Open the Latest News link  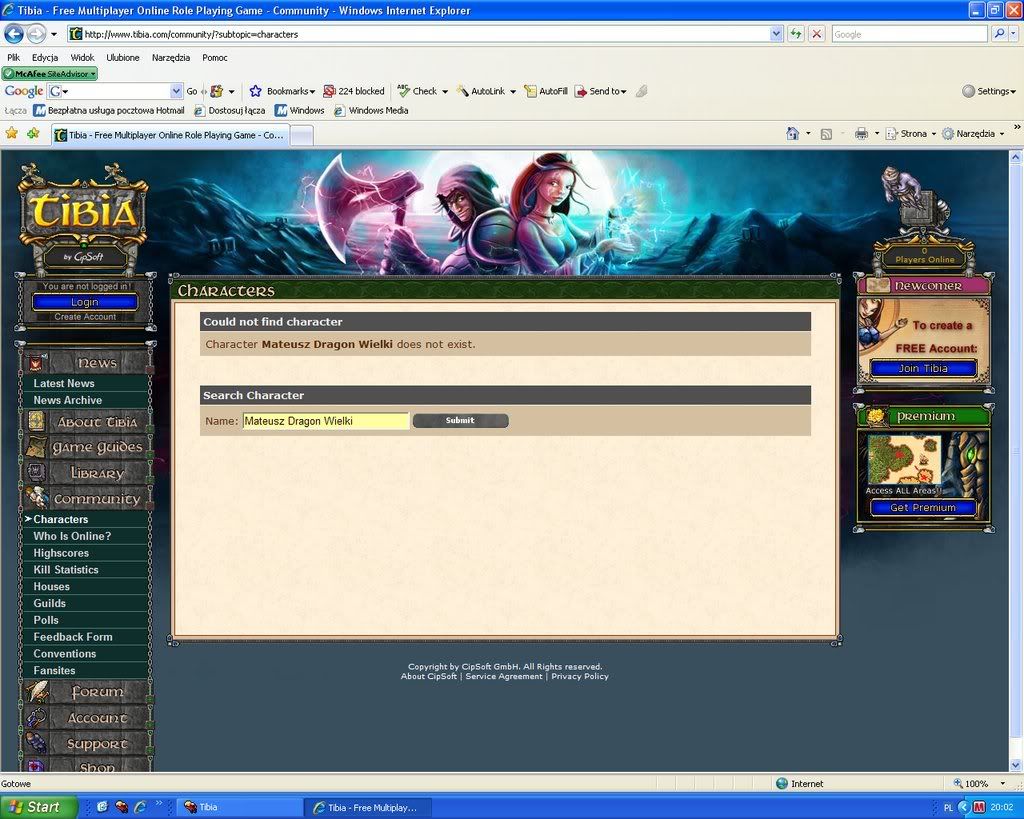[x=64, y=383]
